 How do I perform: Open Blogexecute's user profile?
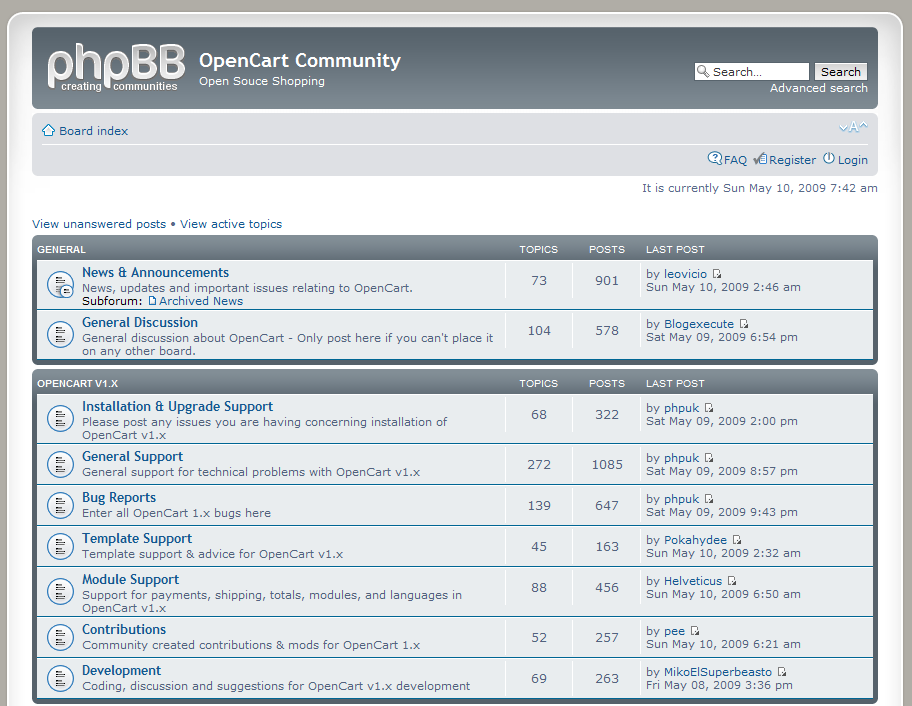point(699,324)
